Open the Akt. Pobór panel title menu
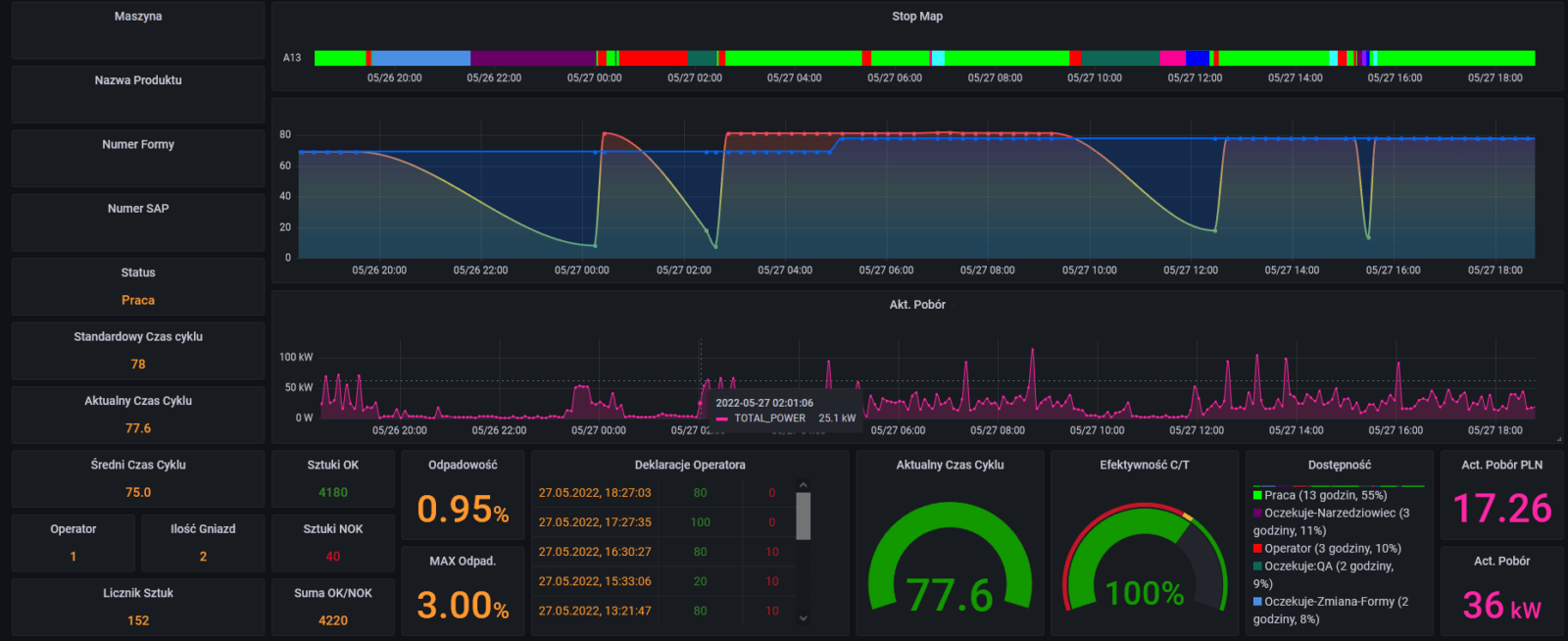This screenshot has width=1568, height=641. (x=917, y=305)
